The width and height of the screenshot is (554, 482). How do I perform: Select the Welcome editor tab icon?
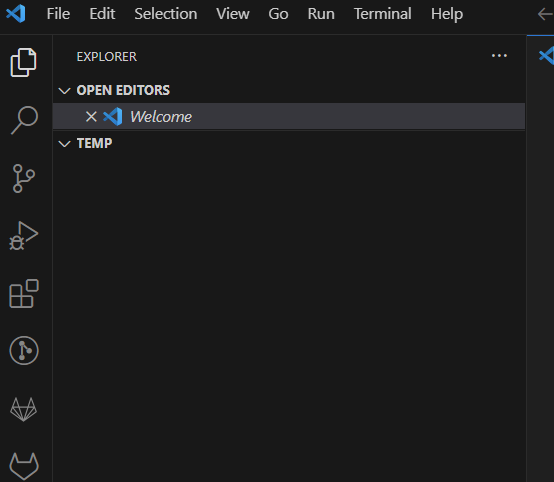546,56
